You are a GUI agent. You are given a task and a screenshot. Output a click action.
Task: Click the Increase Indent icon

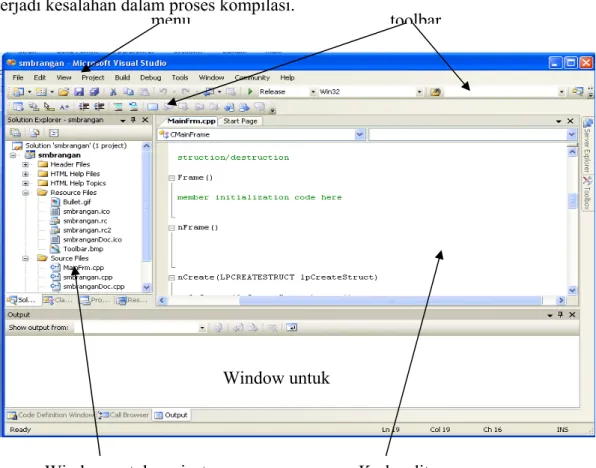99,107
